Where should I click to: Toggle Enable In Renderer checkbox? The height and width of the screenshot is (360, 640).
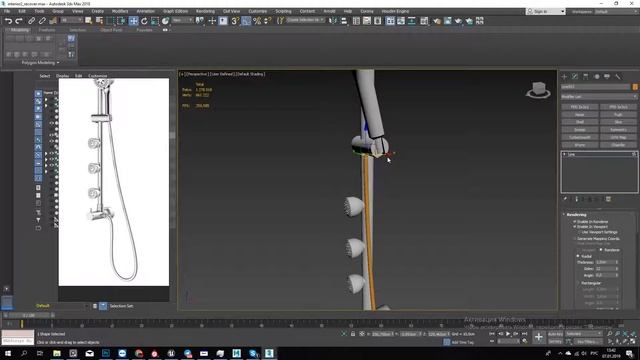575,222
